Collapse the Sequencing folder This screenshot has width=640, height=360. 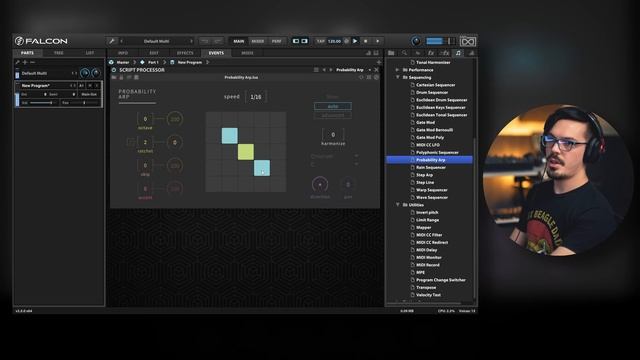point(397,77)
